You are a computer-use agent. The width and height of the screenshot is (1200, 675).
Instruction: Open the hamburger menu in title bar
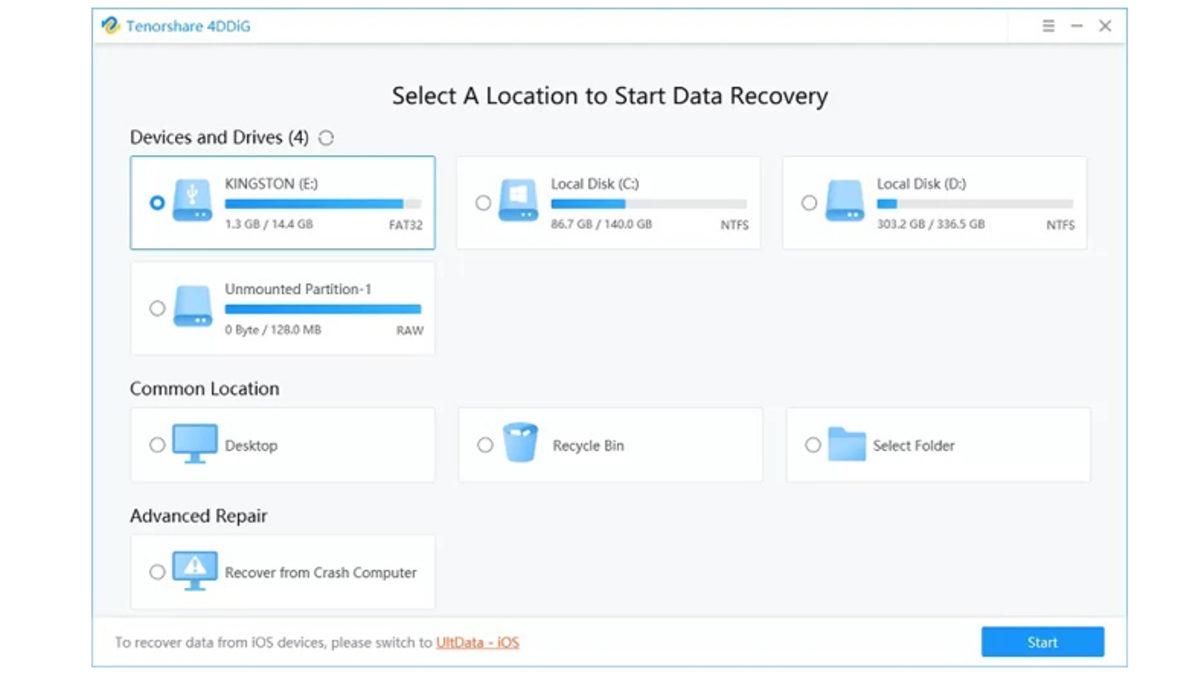coord(1048,26)
